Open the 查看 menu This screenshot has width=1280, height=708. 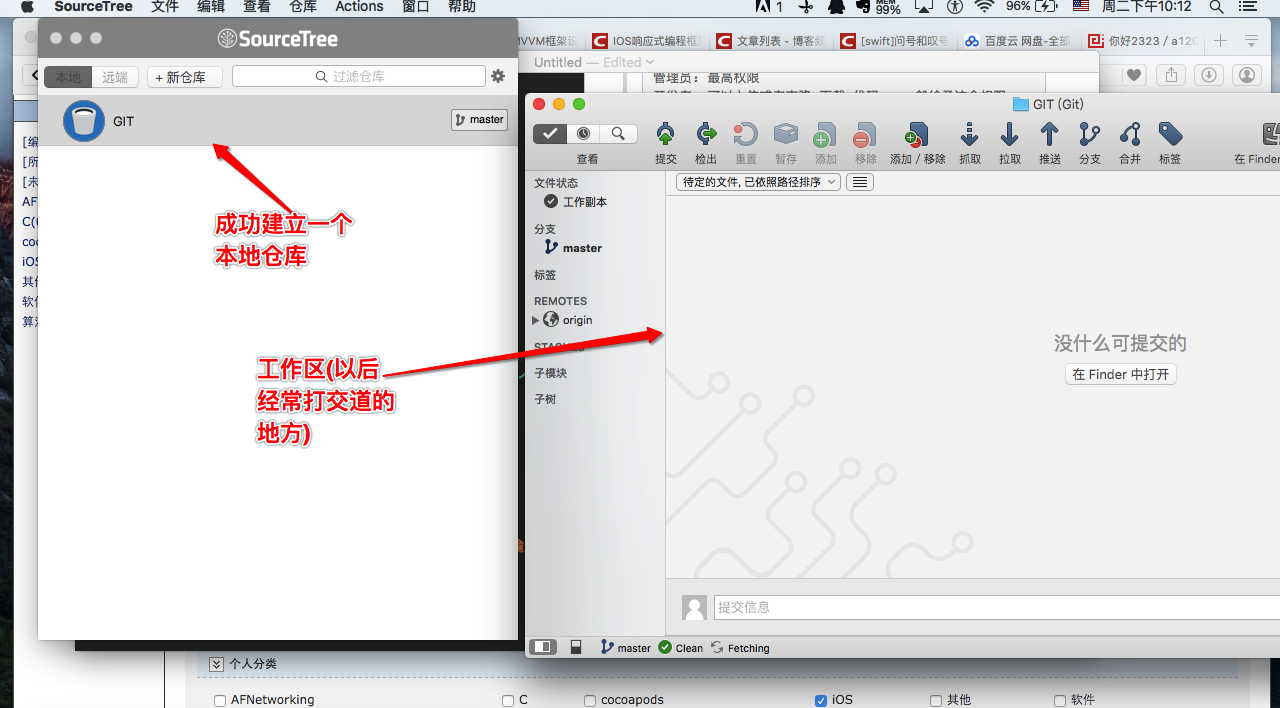pos(257,7)
